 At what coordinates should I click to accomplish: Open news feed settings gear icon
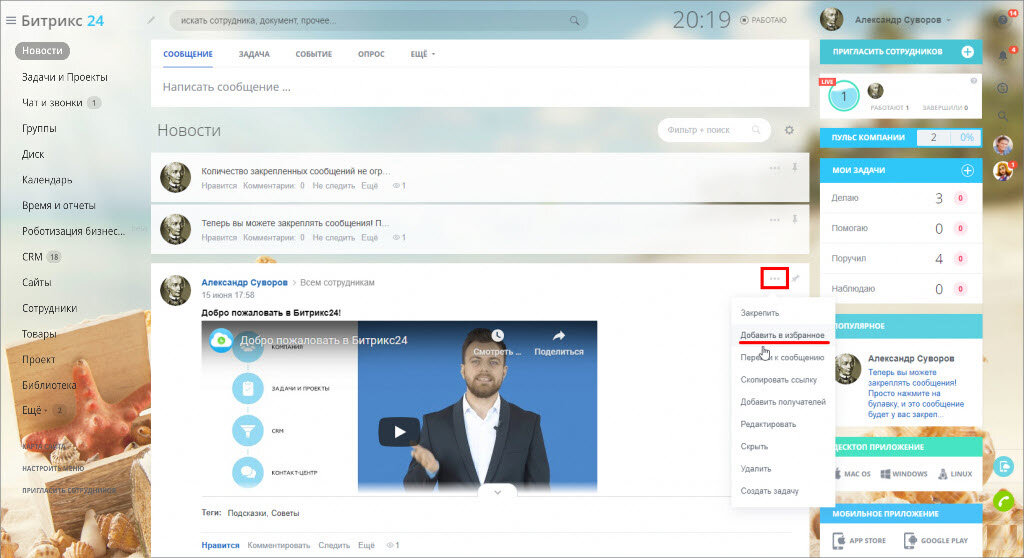point(789,130)
